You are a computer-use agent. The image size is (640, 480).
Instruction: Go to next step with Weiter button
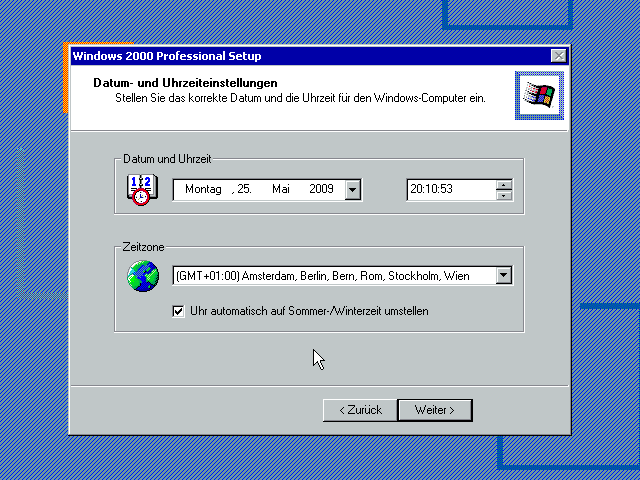(435, 410)
